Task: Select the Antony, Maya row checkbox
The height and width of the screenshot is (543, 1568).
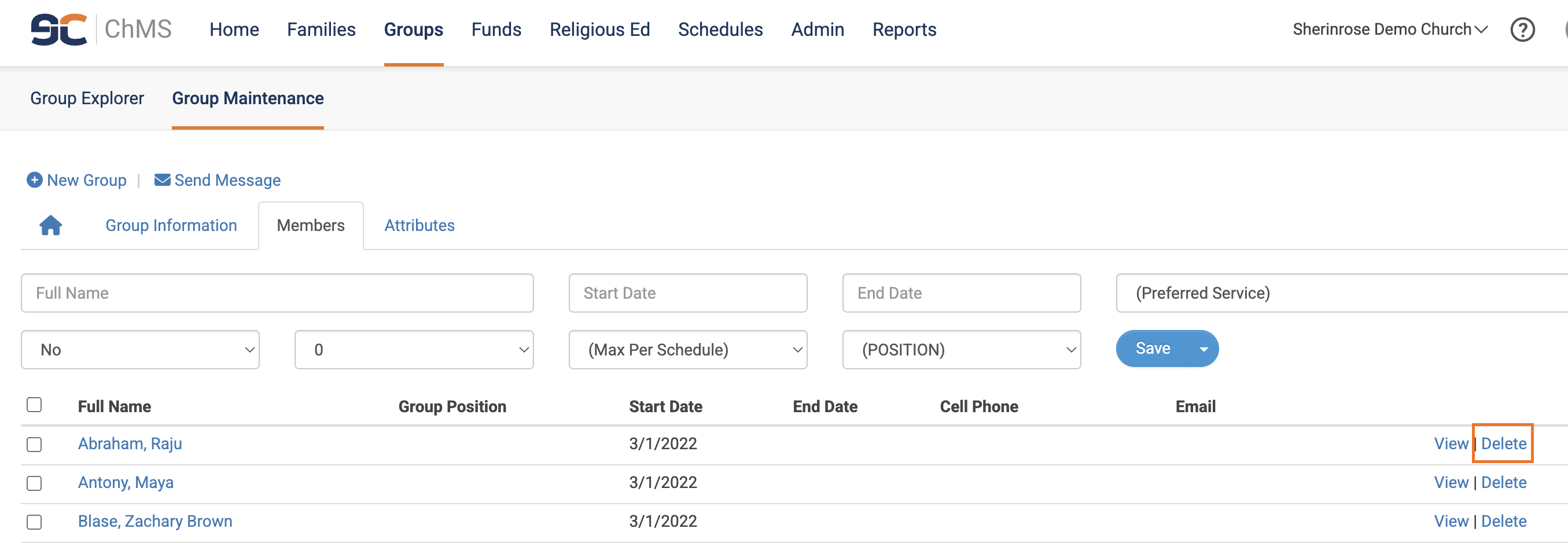Action: (x=35, y=483)
